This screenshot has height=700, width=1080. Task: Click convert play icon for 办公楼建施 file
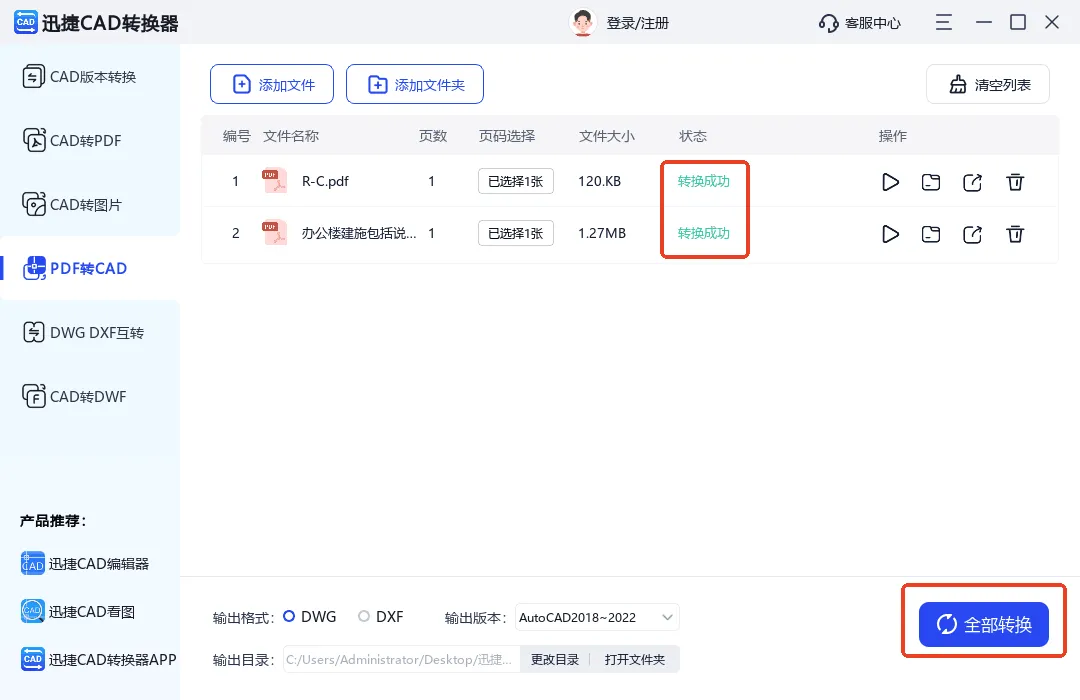[x=890, y=234]
